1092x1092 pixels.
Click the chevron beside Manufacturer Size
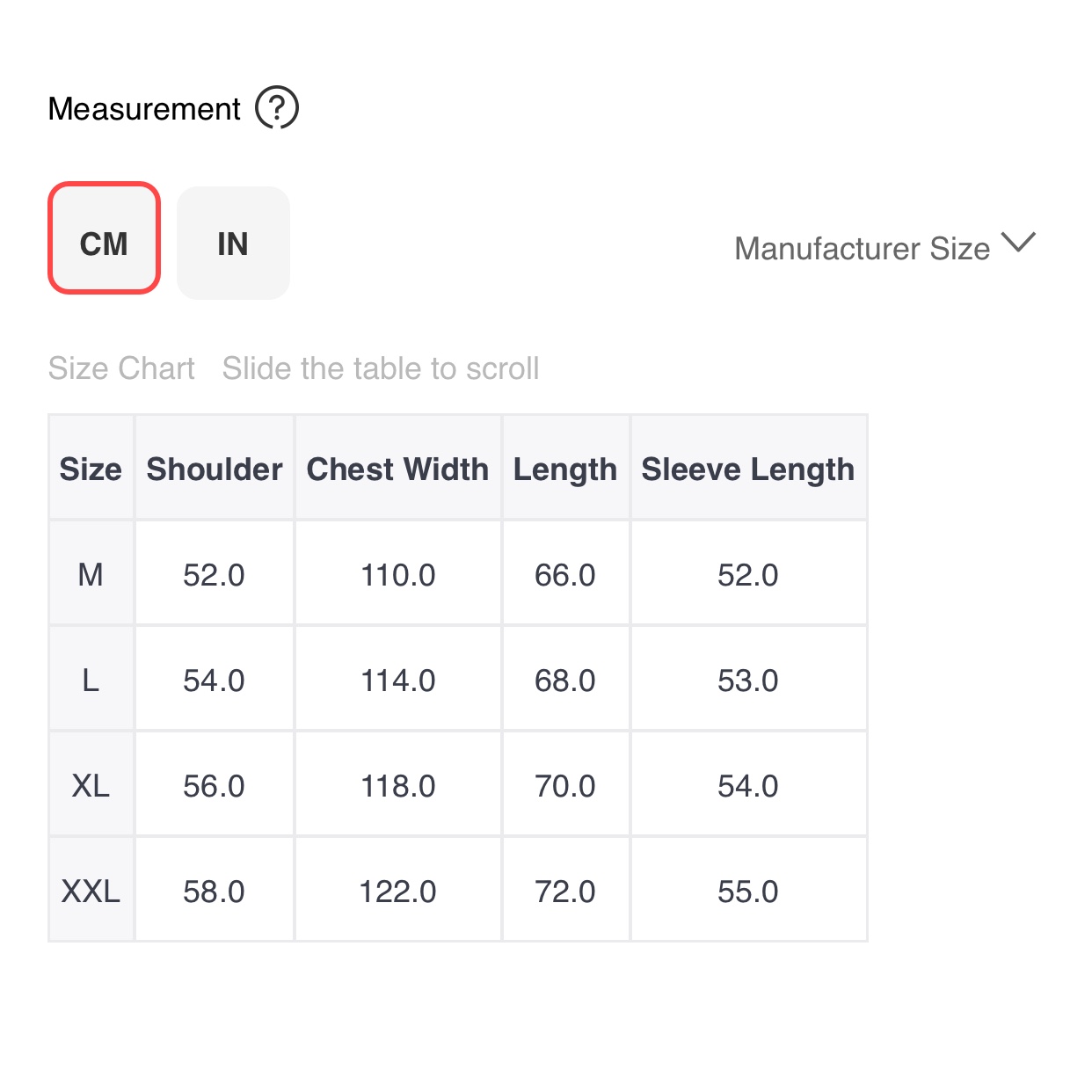pyautogui.click(x=1019, y=243)
